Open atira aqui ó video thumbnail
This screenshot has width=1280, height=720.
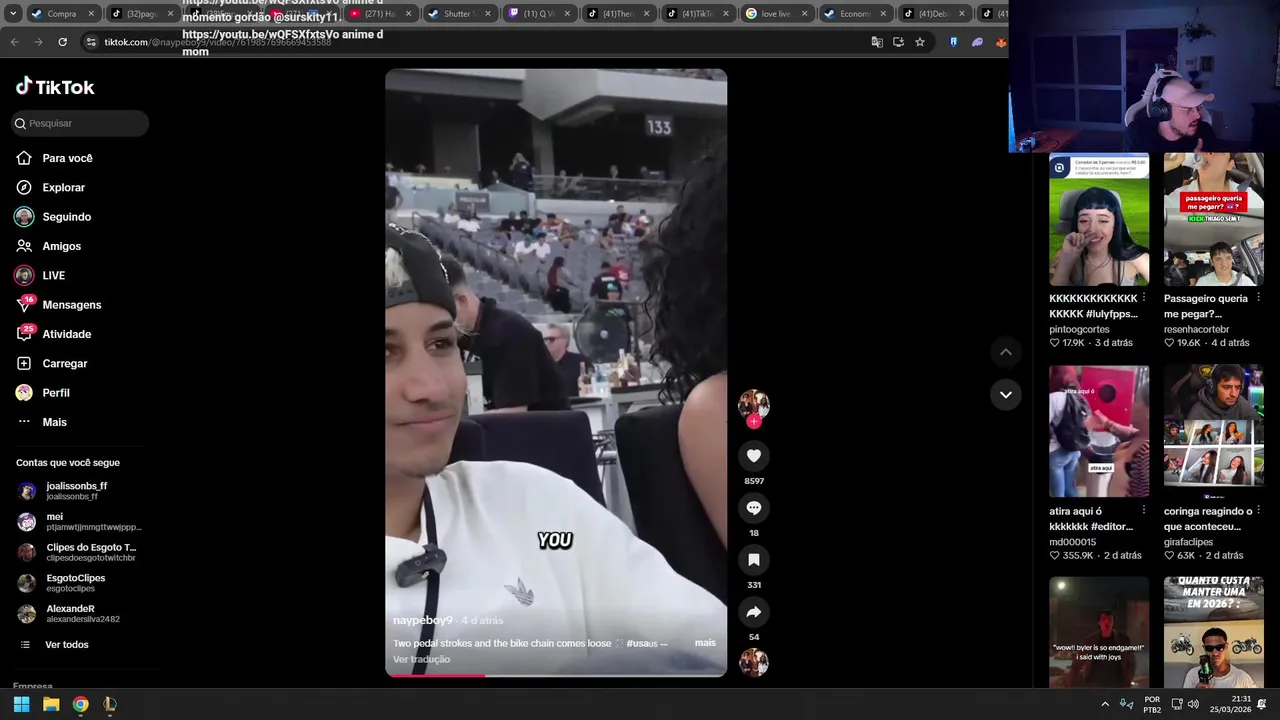tap(1098, 431)
